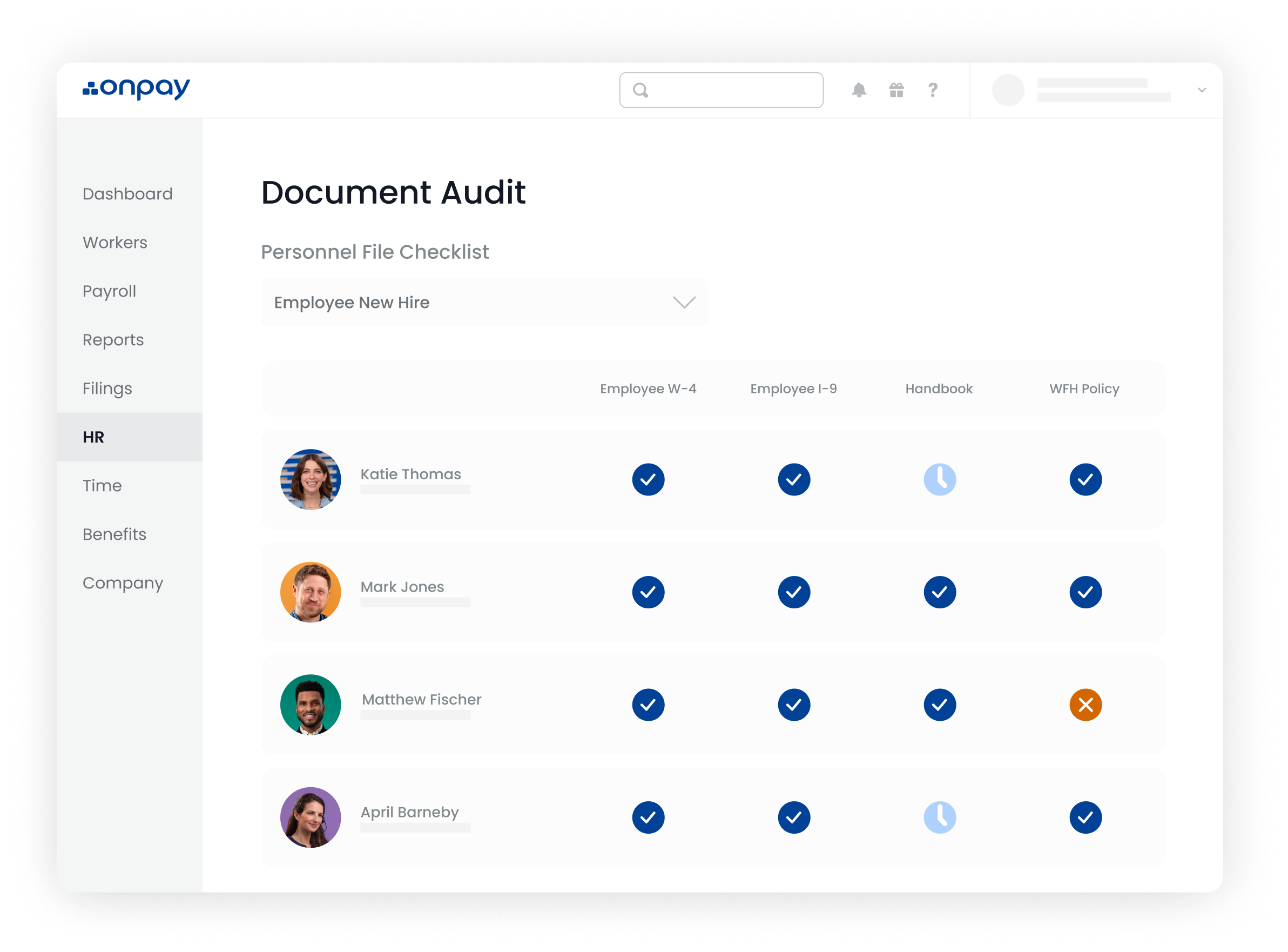
Task: Click April Barneby pending Handbook clock icon
Action: click(x=940, y=817)
